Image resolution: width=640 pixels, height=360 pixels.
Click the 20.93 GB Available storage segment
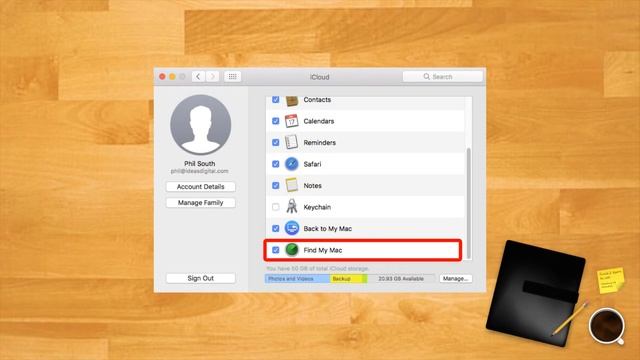click(401, 278)
